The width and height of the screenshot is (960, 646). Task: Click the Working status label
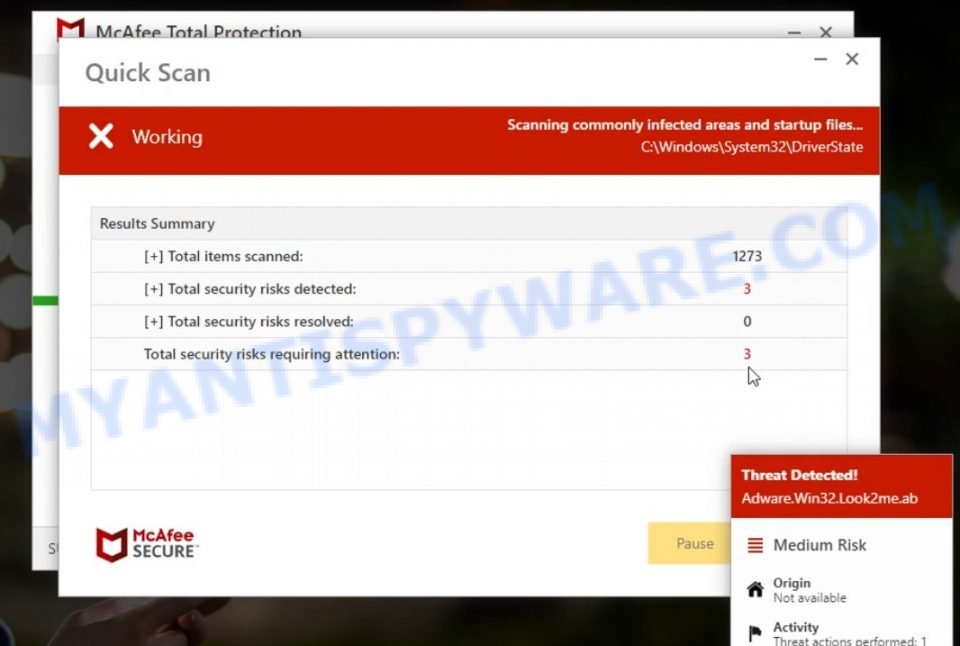167,137
